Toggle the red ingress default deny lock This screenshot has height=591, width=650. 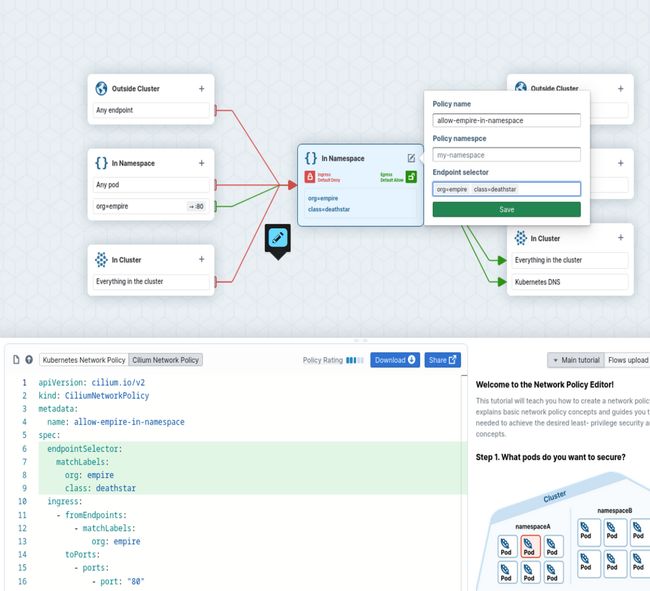pyautogui.click(x=310, y=177)
